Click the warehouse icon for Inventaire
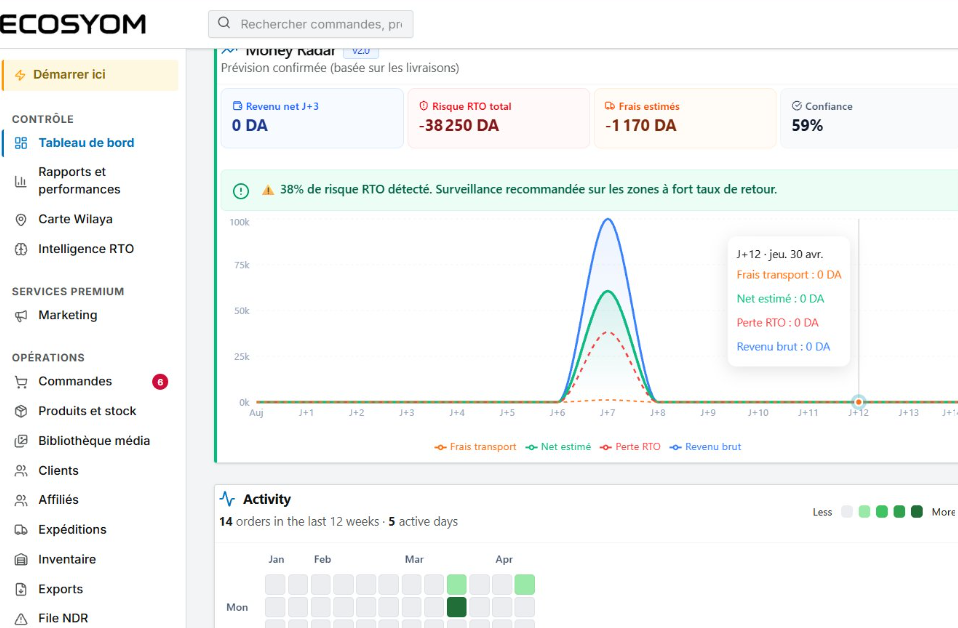This screenshot has width=958, height=628. 21,560
